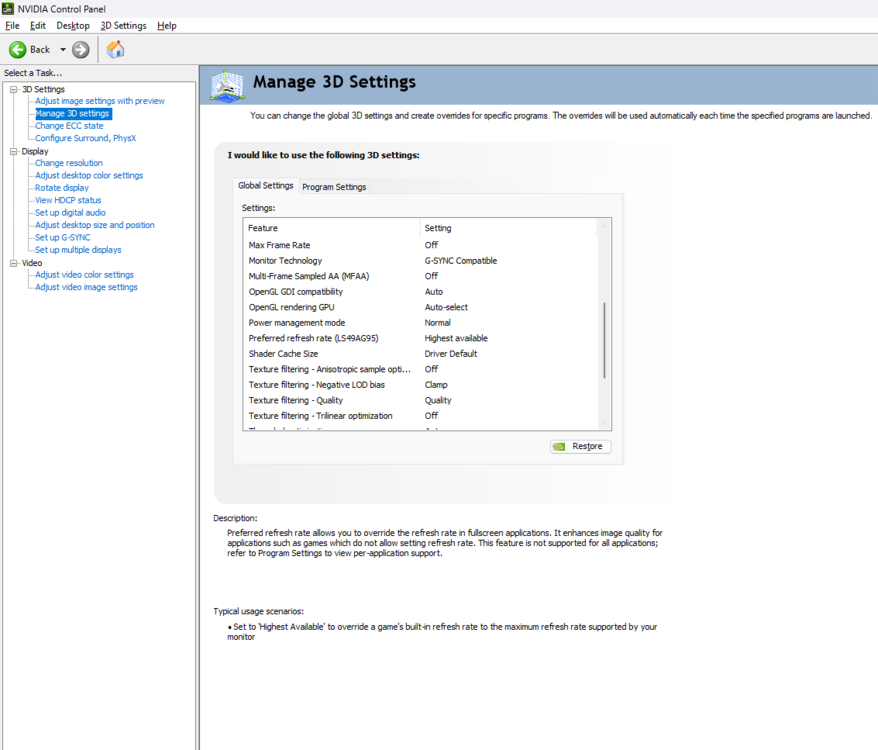Select Anisotropic sample optimization row
878x750 pixels.
click(x=423, y=370)
